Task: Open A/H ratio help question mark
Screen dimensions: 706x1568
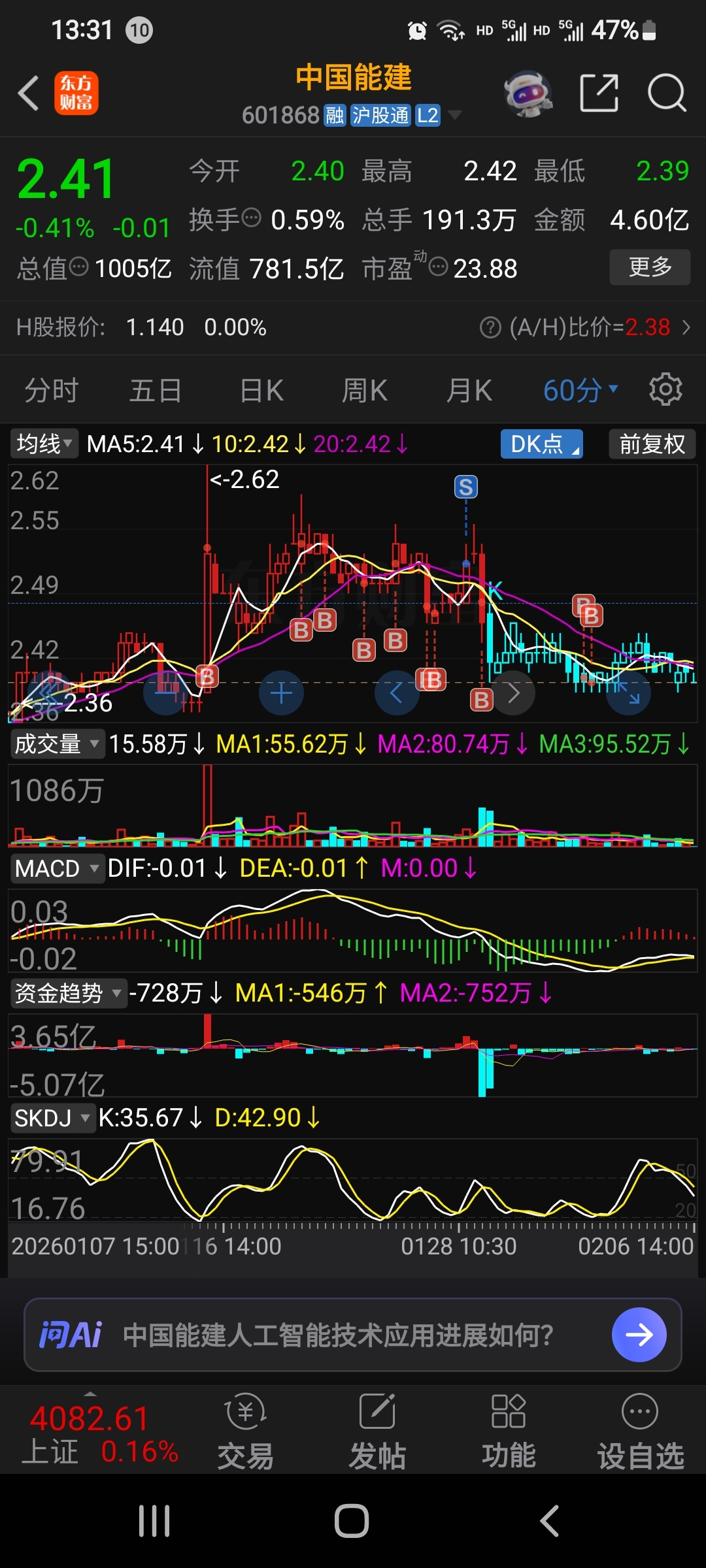Action: pyautogui.click(x=490, y=327)
